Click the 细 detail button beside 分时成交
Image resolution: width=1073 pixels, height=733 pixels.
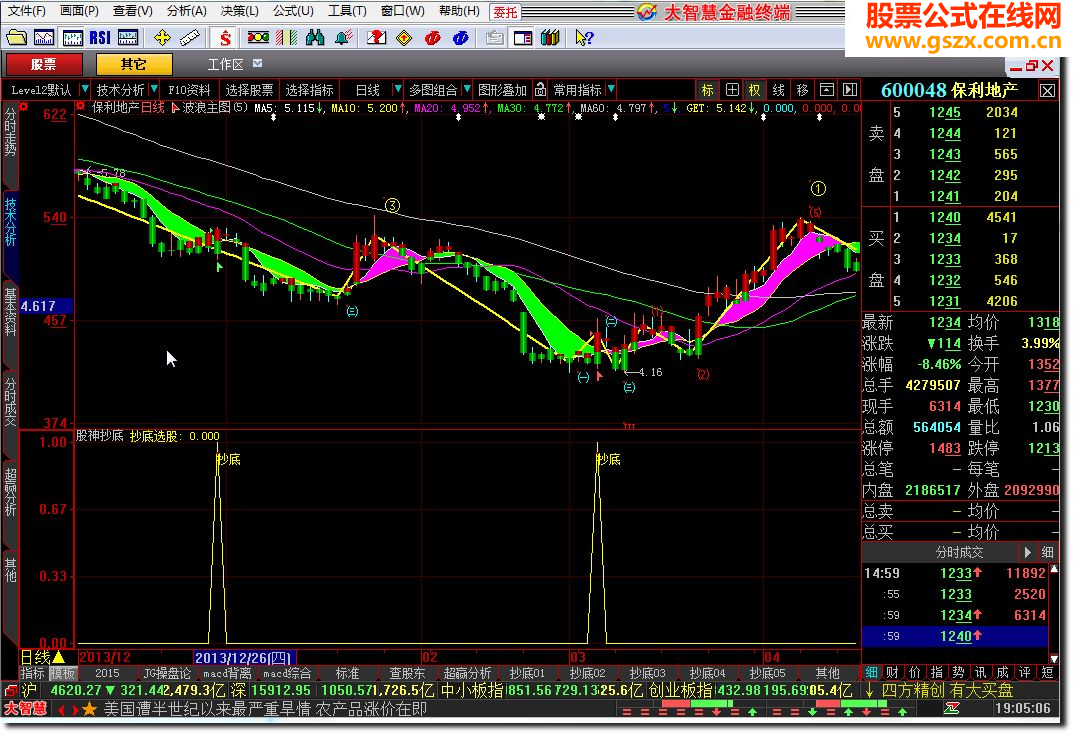click(1047, 552)
